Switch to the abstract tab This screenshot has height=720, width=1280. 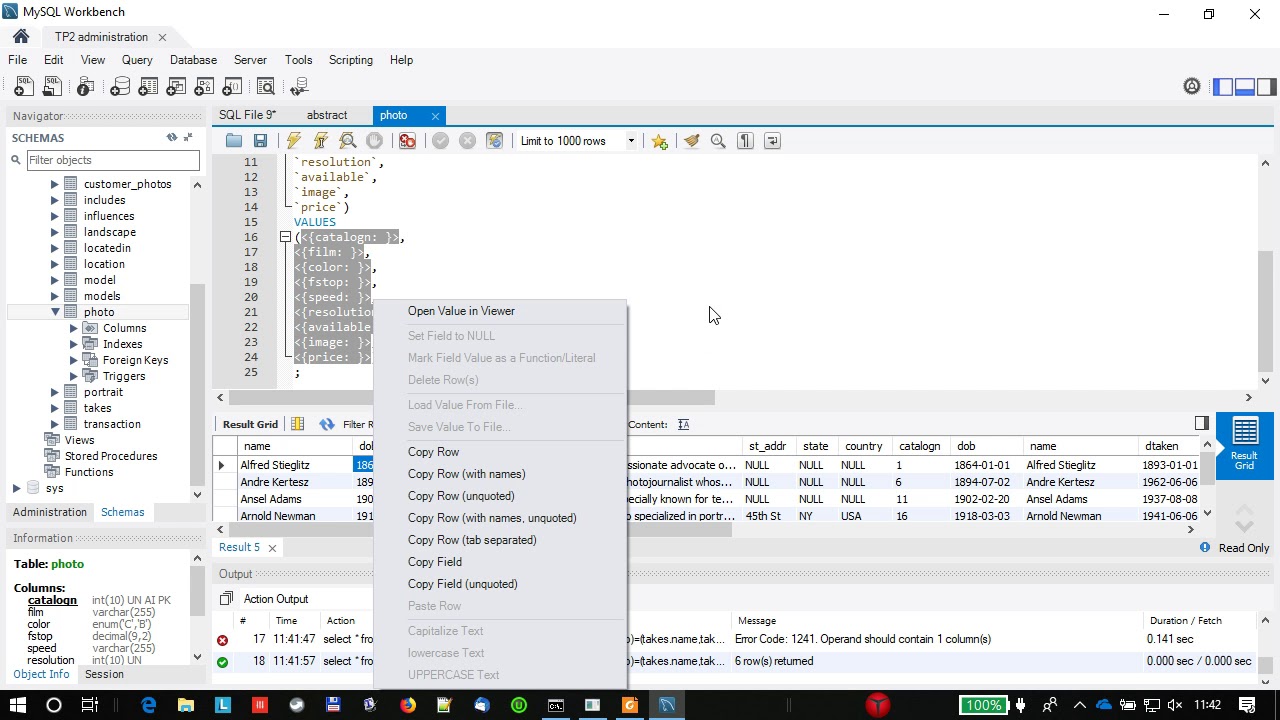[327, 115]
